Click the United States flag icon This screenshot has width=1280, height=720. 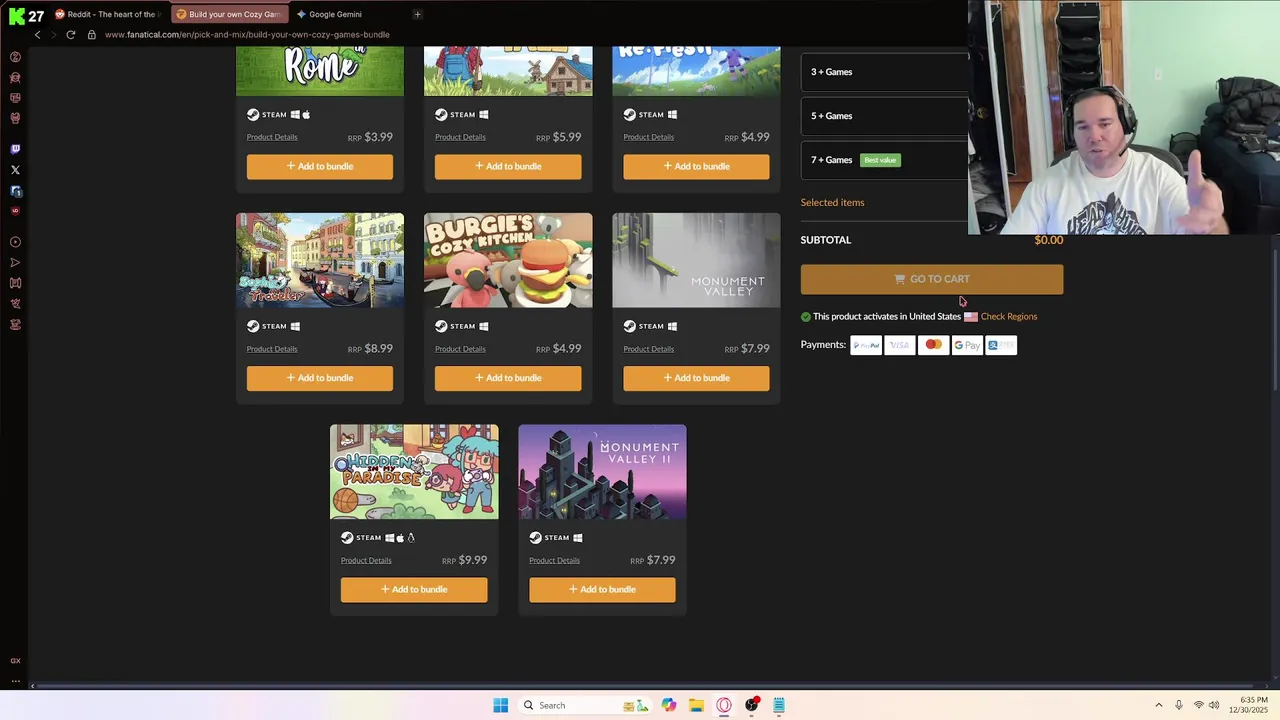click(x=970, y=317)
